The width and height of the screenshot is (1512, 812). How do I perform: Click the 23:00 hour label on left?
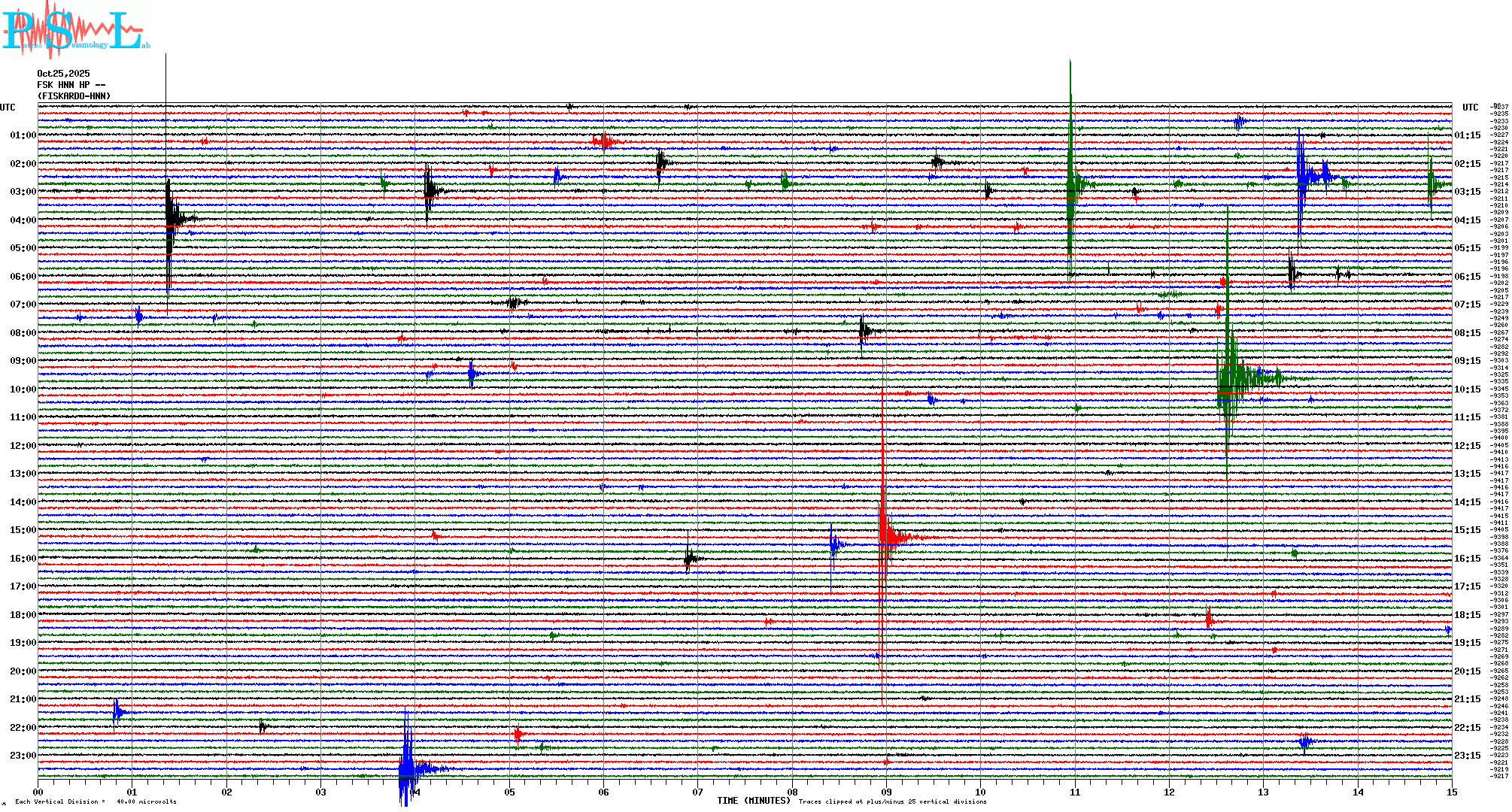(23, 756)
